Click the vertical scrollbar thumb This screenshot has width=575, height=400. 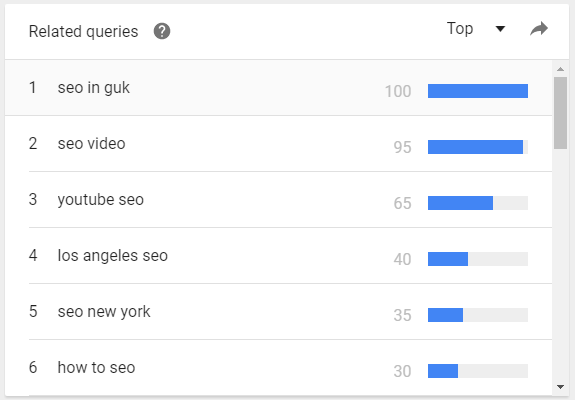pos(560,113)
